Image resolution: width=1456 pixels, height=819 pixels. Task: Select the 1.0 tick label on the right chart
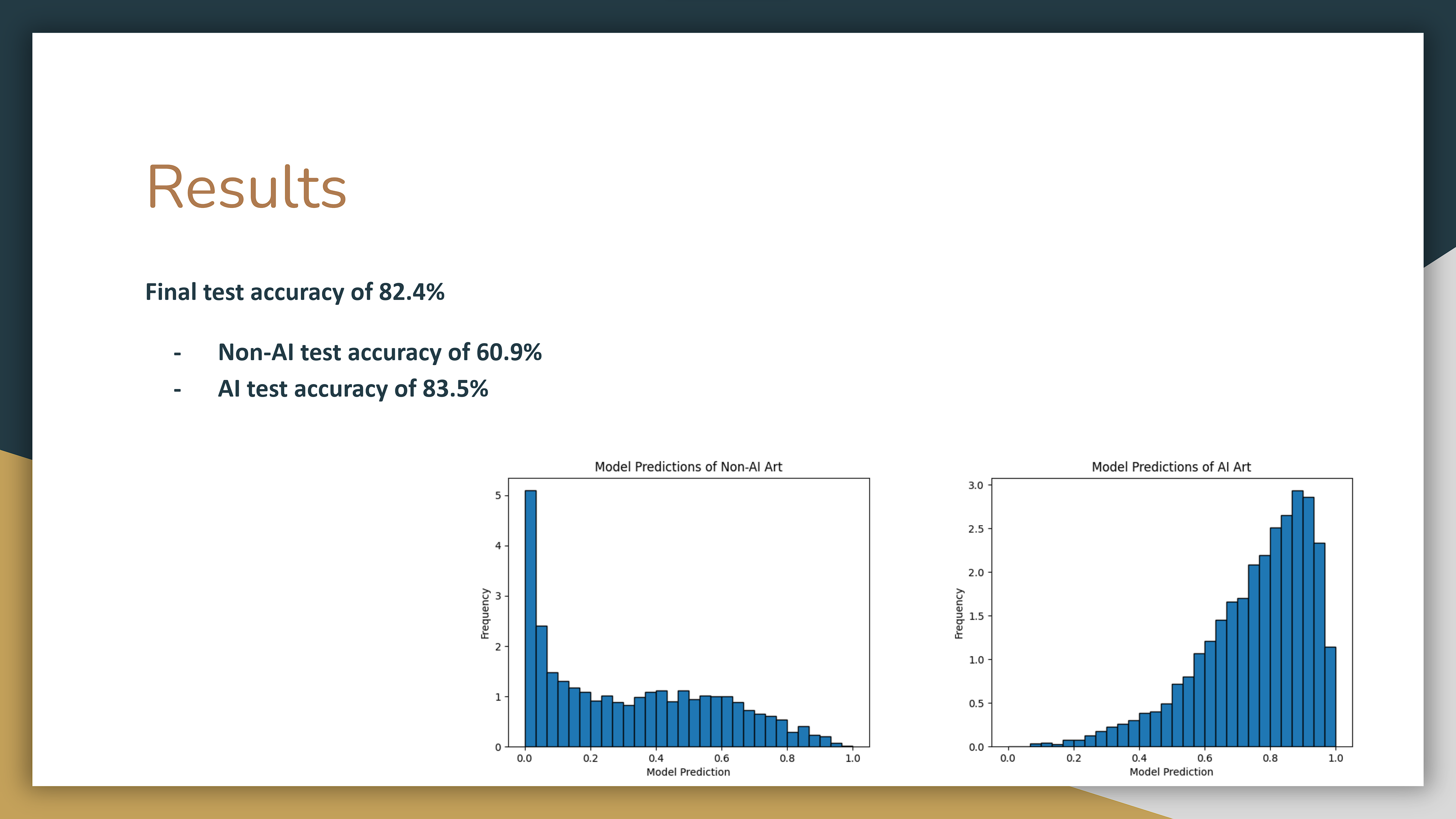click(x=1336, y=758)
